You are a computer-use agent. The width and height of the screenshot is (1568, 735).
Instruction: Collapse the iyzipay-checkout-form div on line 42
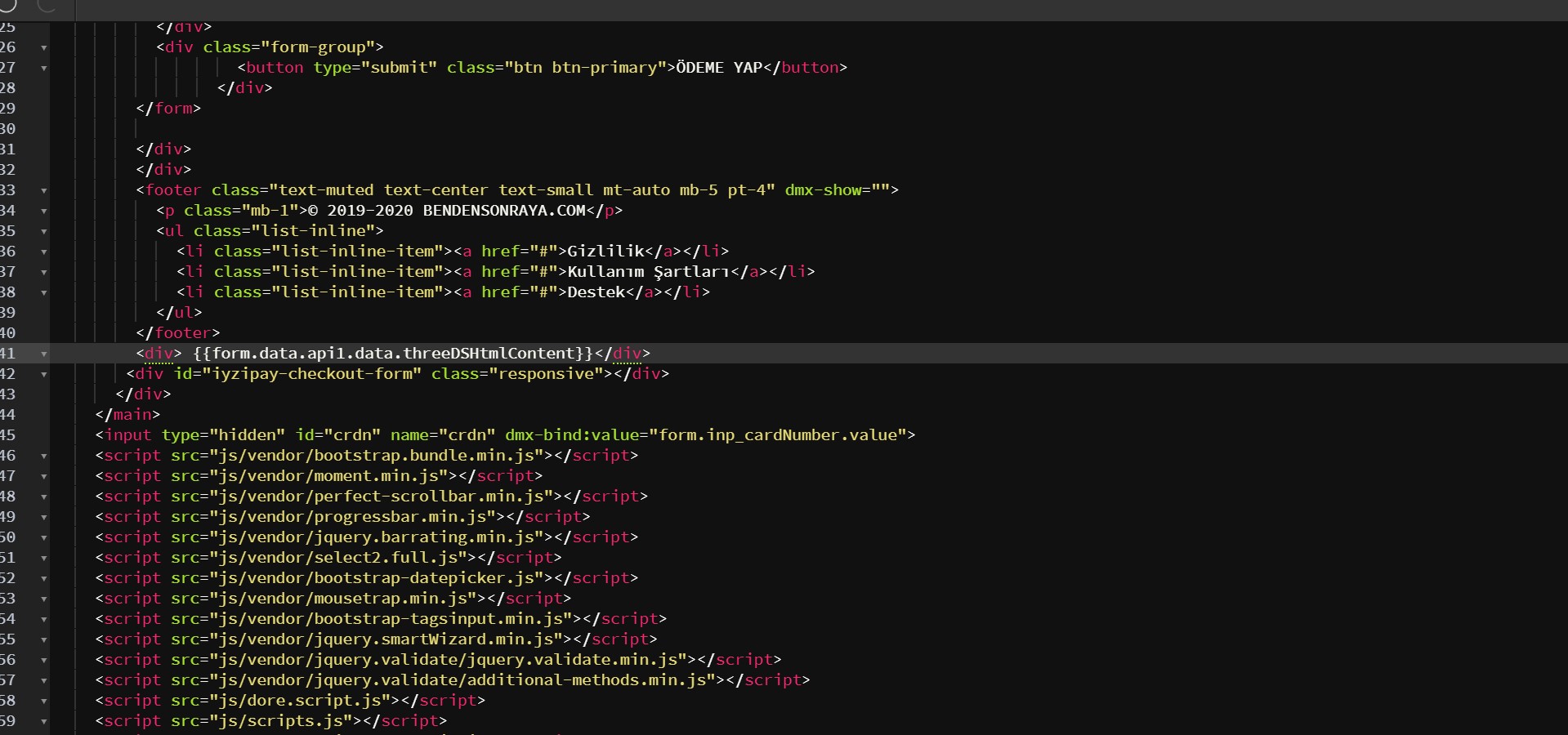44,374
